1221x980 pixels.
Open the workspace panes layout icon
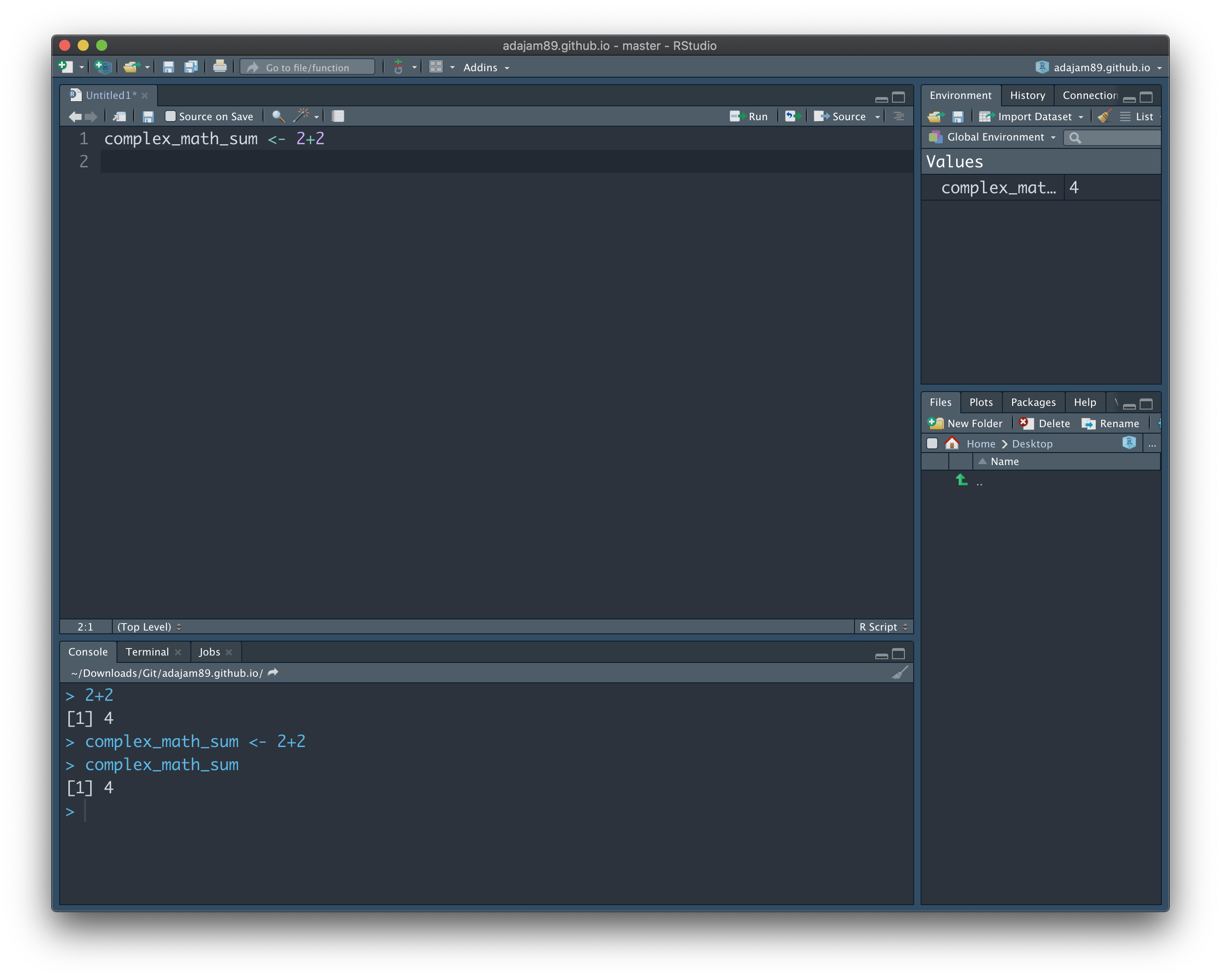435,67
